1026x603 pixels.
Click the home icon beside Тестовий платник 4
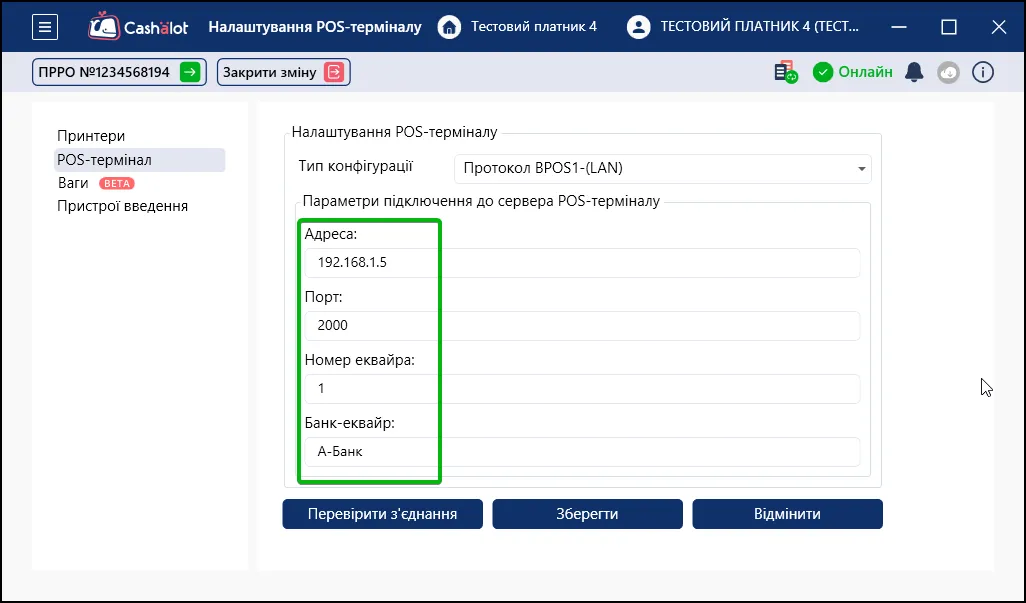[x=449, y=27]
